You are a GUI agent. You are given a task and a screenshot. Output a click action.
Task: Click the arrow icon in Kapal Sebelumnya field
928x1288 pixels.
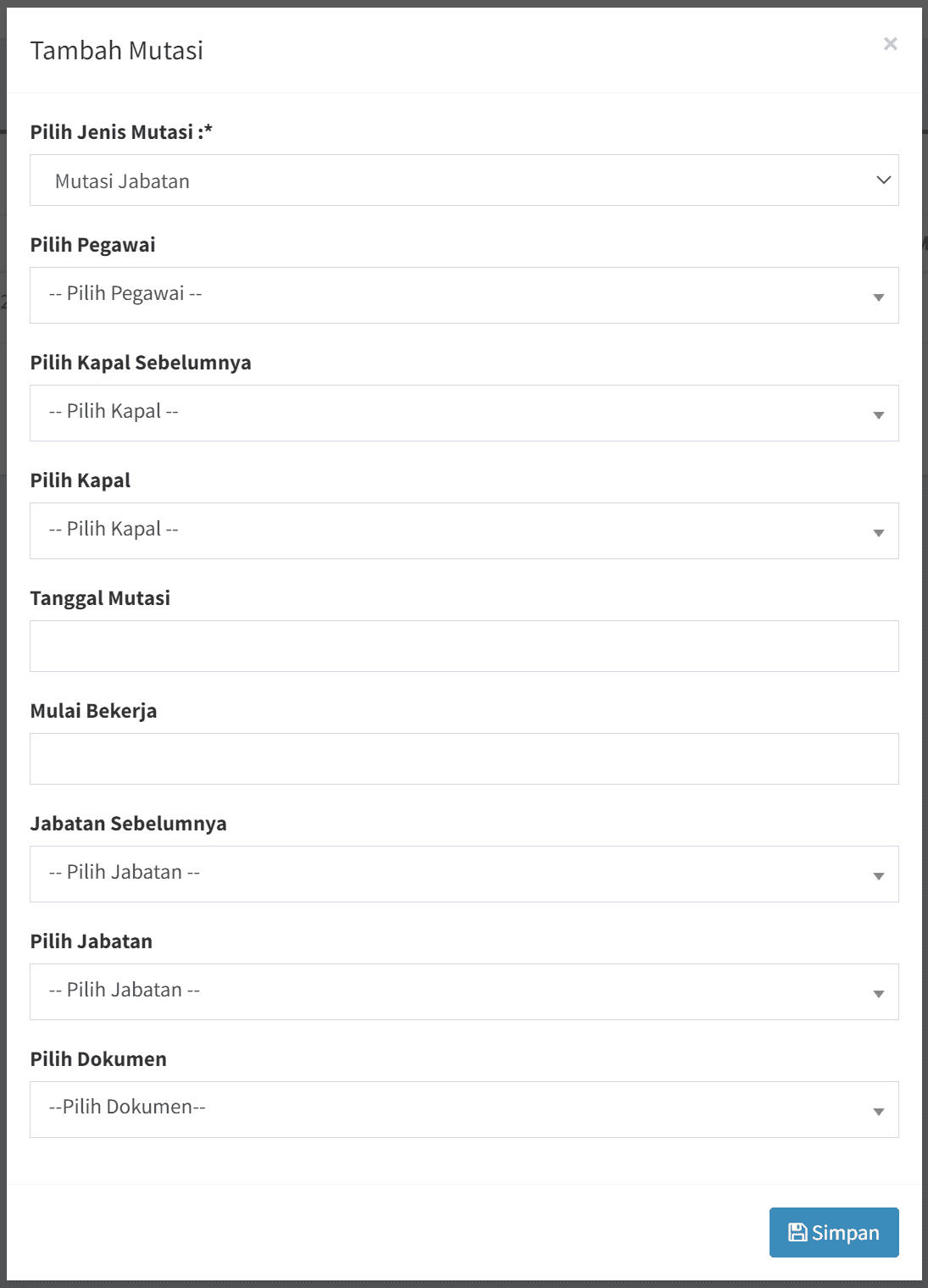click(x=879, y=415)
